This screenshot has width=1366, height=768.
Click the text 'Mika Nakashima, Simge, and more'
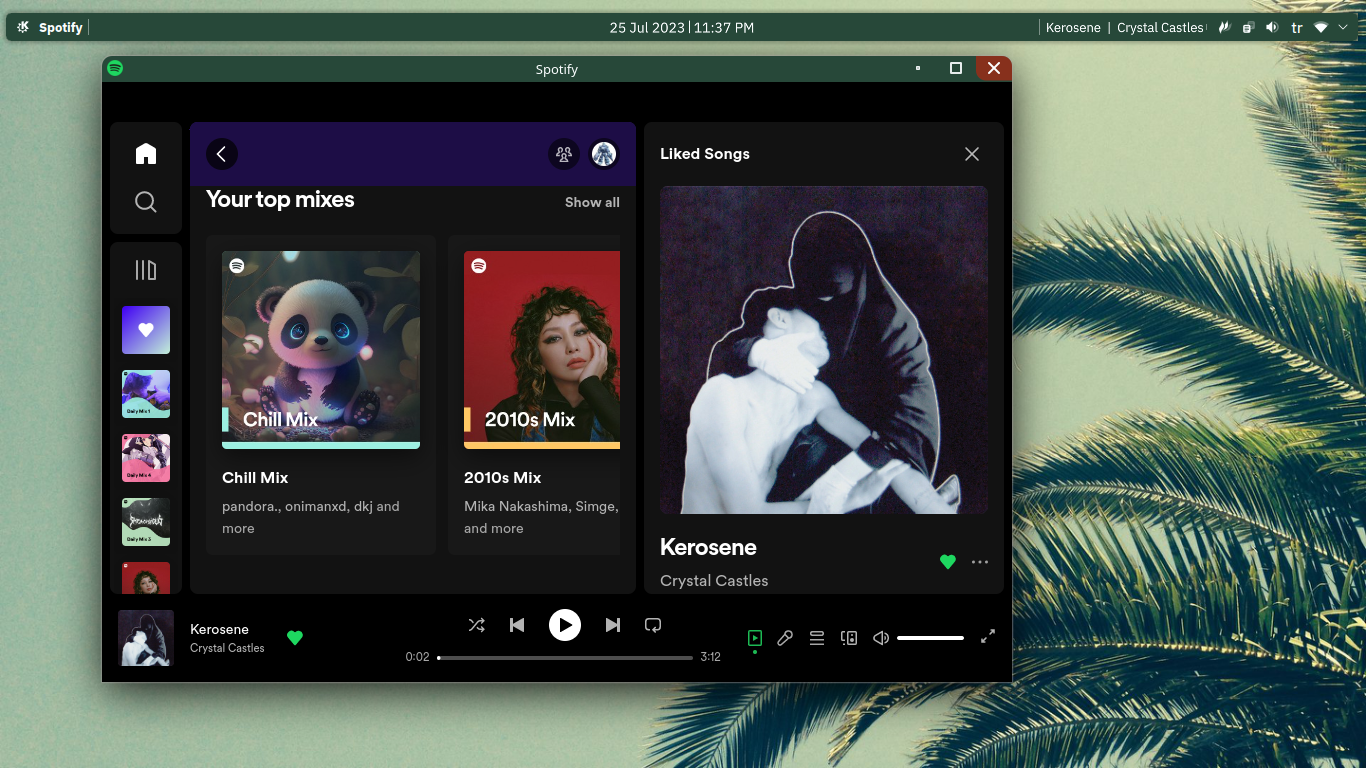(541, 517)
